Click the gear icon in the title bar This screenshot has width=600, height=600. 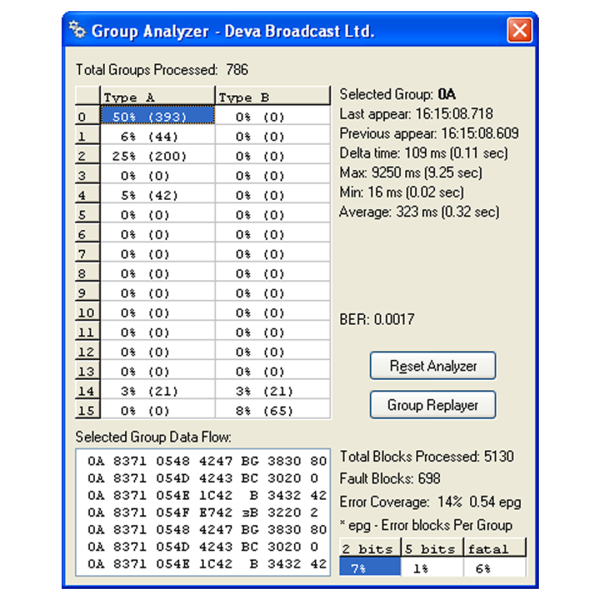(x=77, y=30)
